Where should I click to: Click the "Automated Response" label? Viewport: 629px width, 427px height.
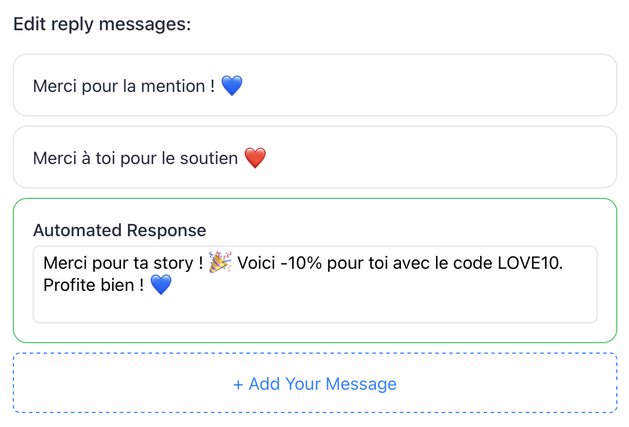coord(119,230)
